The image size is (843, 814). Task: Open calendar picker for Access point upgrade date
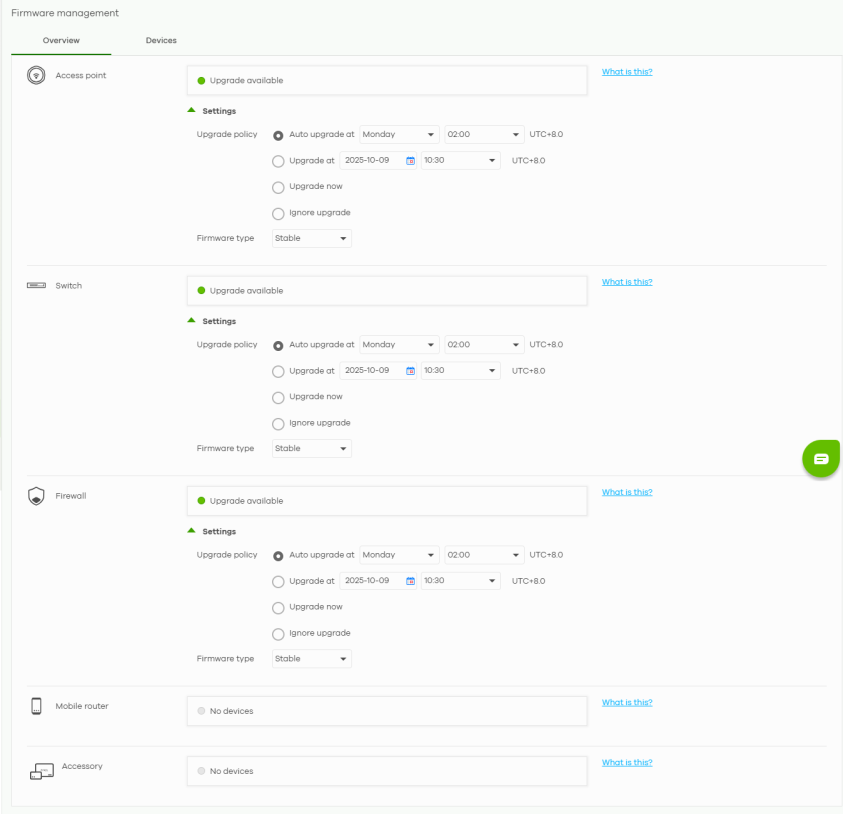pyautogui.click(x=410, y=161)
